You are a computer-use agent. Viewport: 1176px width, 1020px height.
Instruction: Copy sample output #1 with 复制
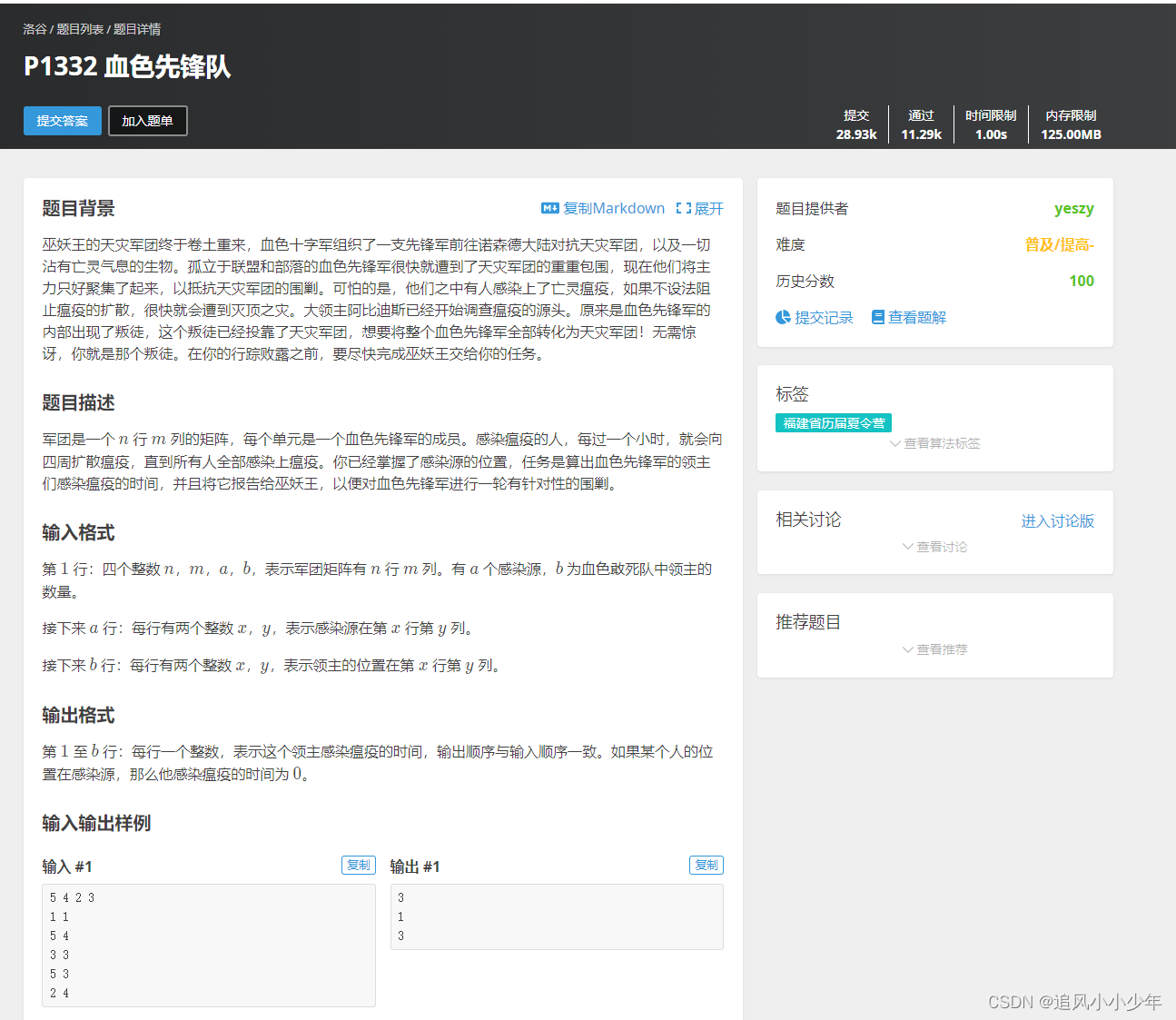click(x=707, y=865)
